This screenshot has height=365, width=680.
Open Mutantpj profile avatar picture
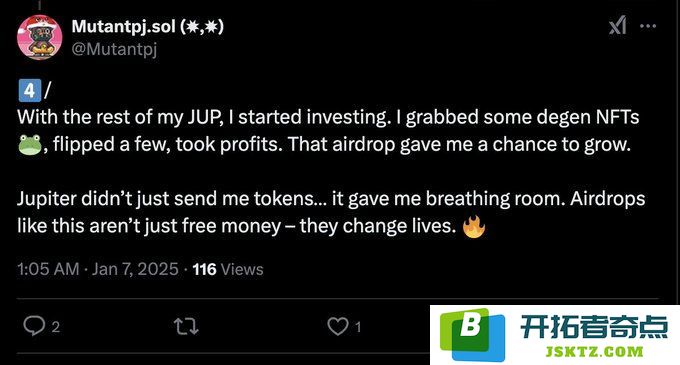pyautogui.click(x=39, y=37)
